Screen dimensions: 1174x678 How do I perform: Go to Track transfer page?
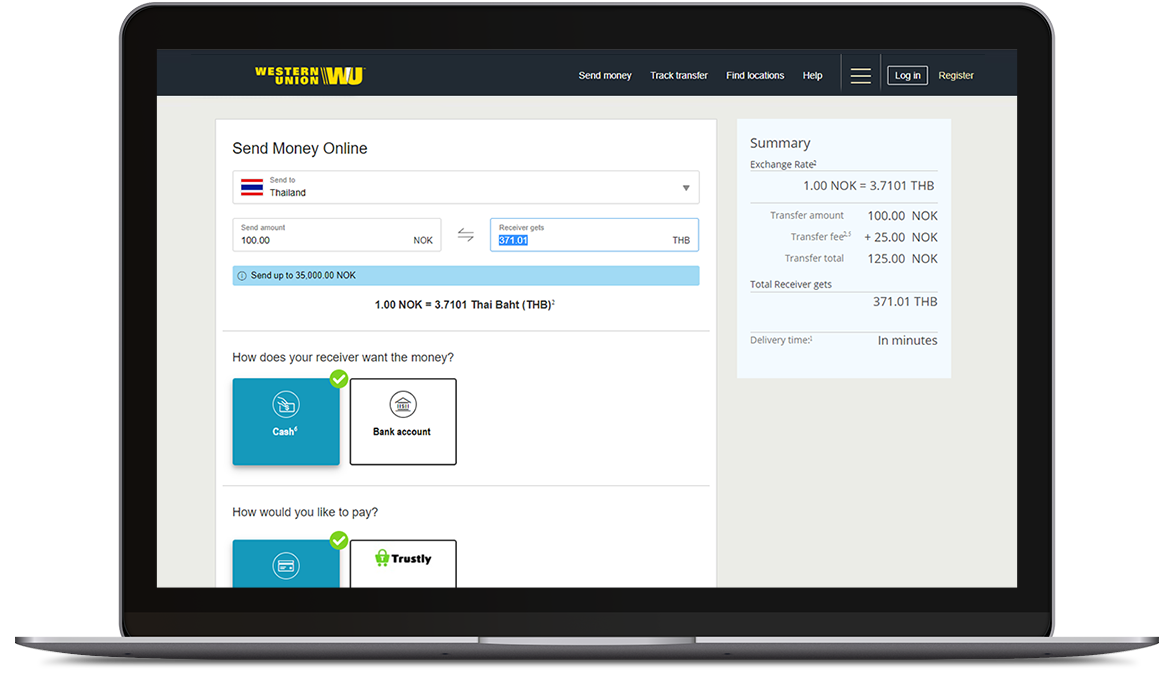click(679, 76)
